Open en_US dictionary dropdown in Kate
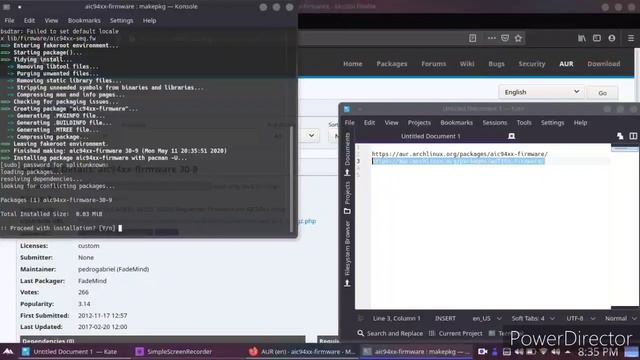The height and width of the screenshot is (360, 640). [487, 318]
